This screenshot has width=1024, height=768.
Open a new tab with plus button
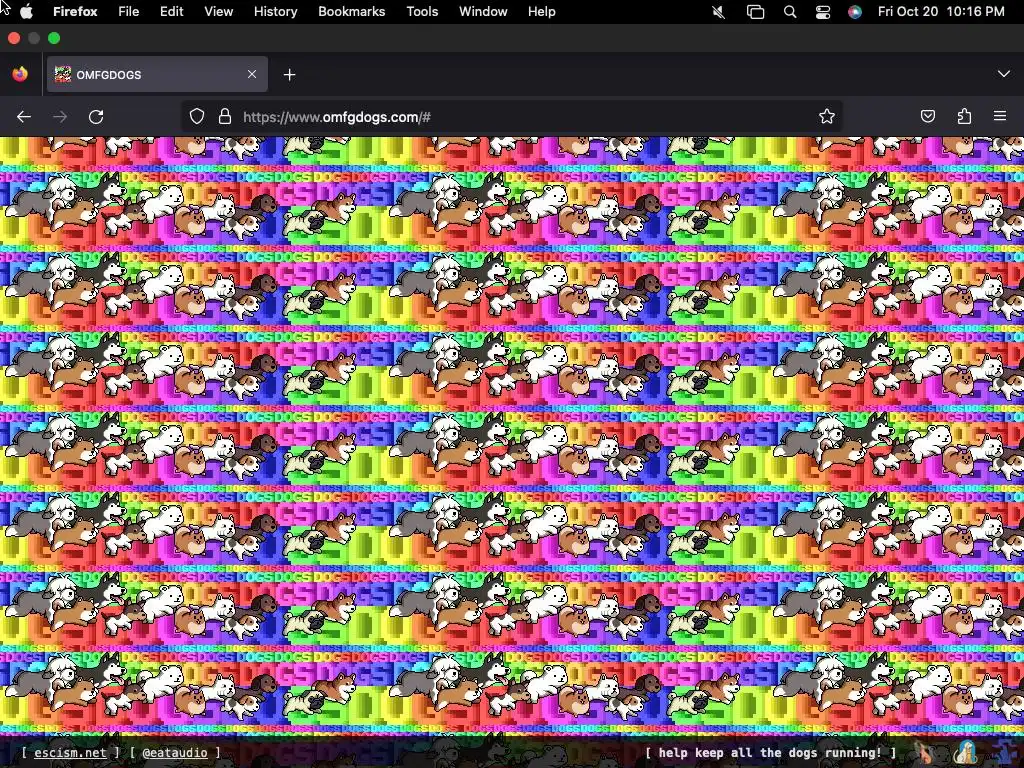click(289, 75)
